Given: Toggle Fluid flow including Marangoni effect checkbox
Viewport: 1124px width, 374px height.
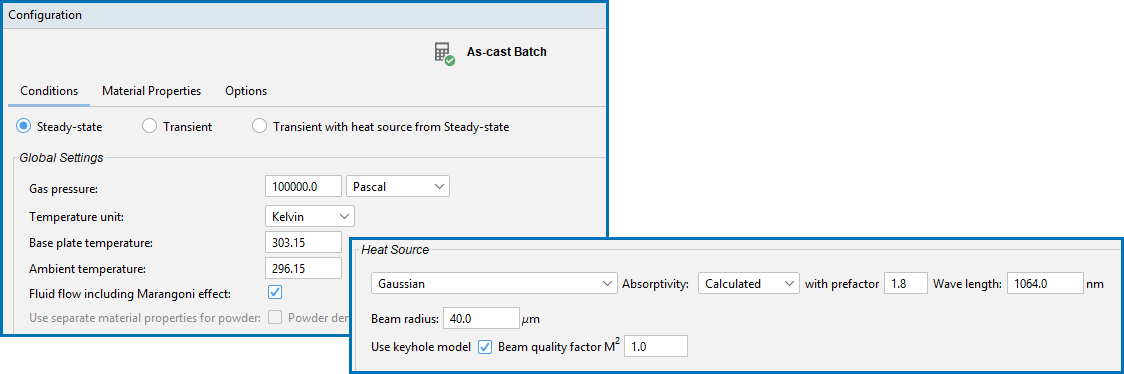Looking at the screenshot, I should 275,292.
